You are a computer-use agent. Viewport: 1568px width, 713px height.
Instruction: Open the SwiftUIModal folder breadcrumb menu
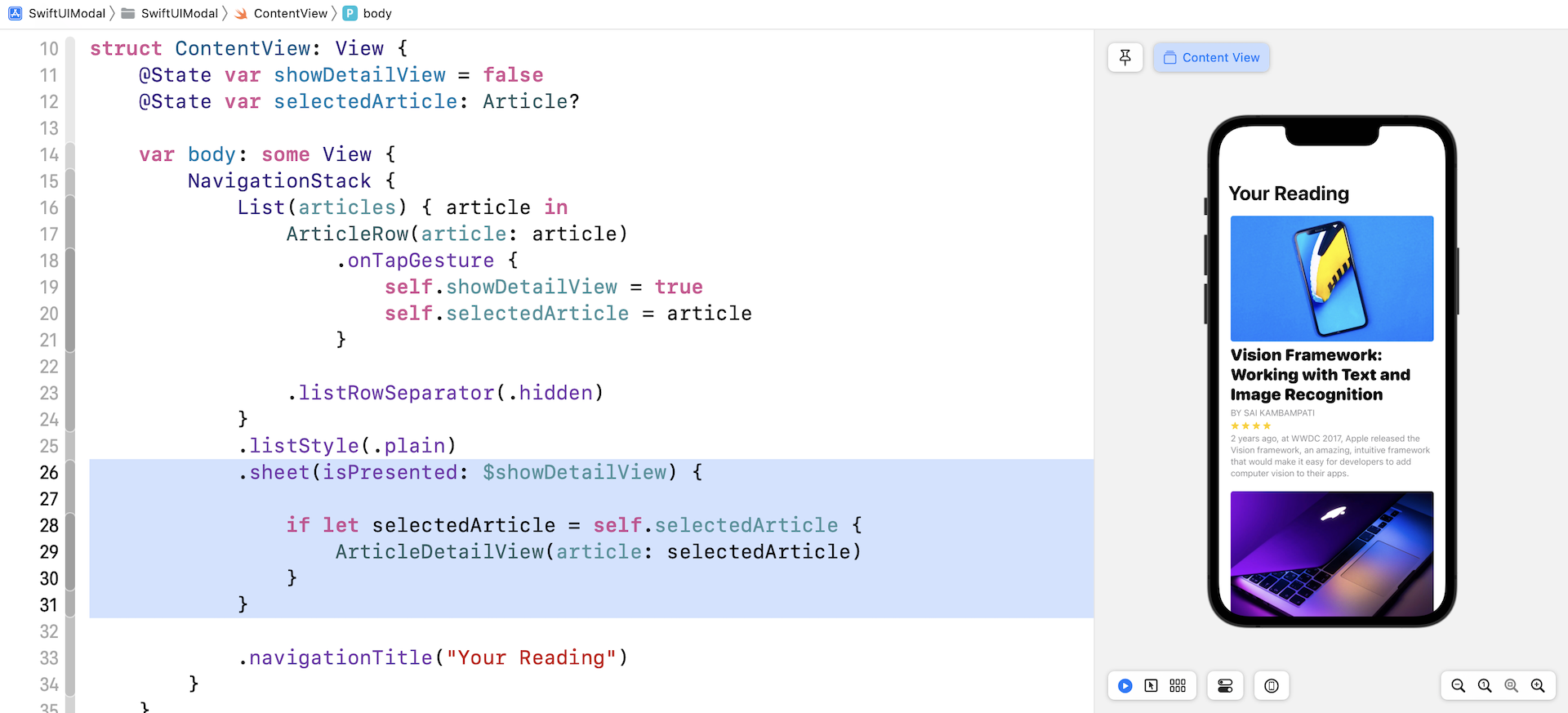179,13
